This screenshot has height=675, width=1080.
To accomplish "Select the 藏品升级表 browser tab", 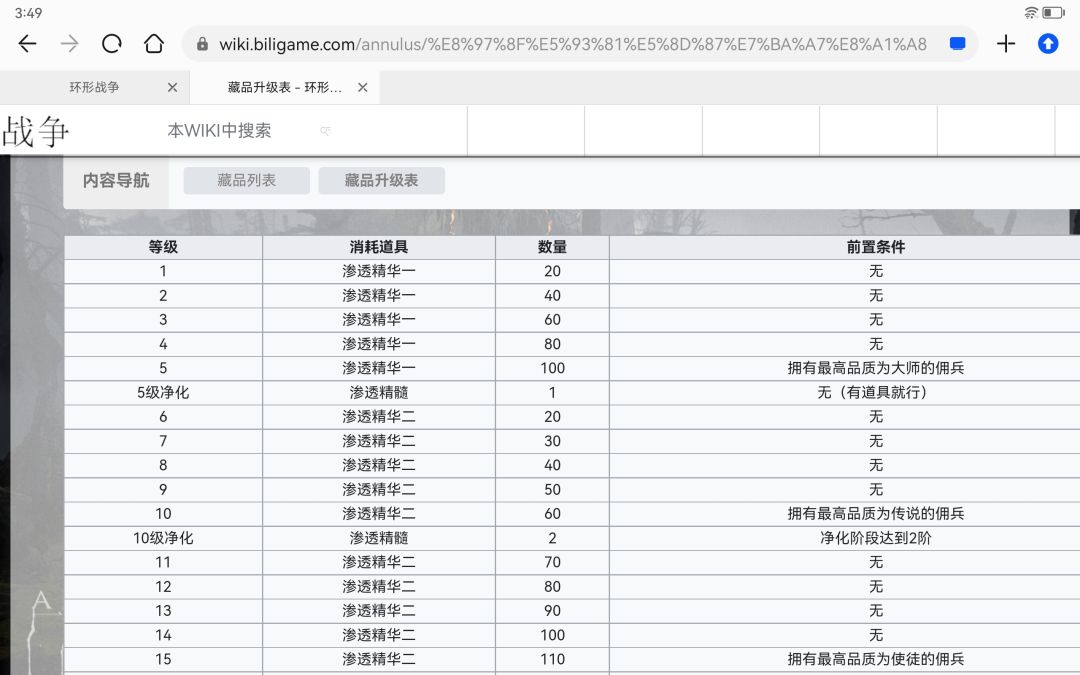I will click(284, 87).
